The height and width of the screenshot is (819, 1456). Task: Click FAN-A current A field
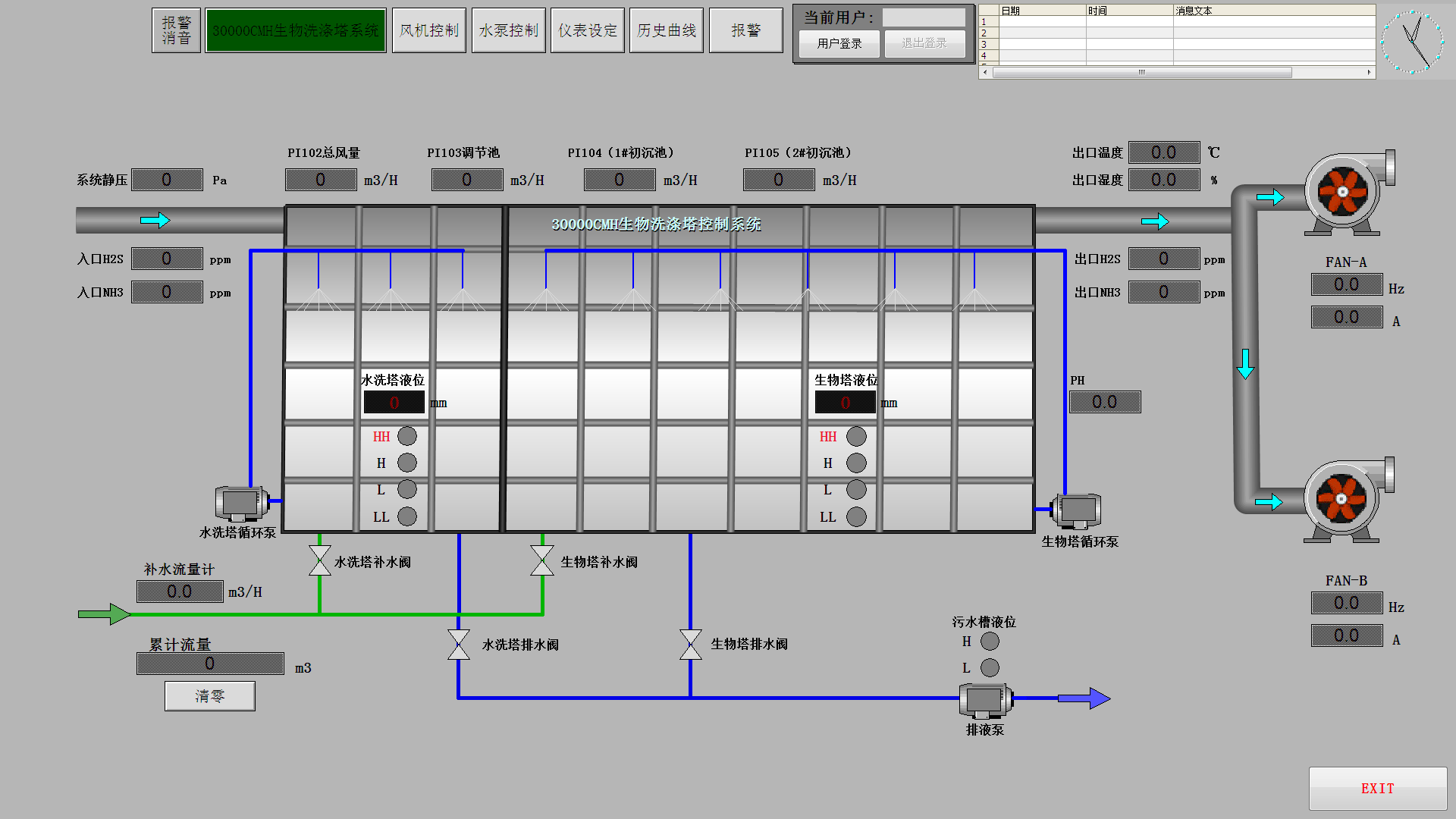(x=1347, y=317)
